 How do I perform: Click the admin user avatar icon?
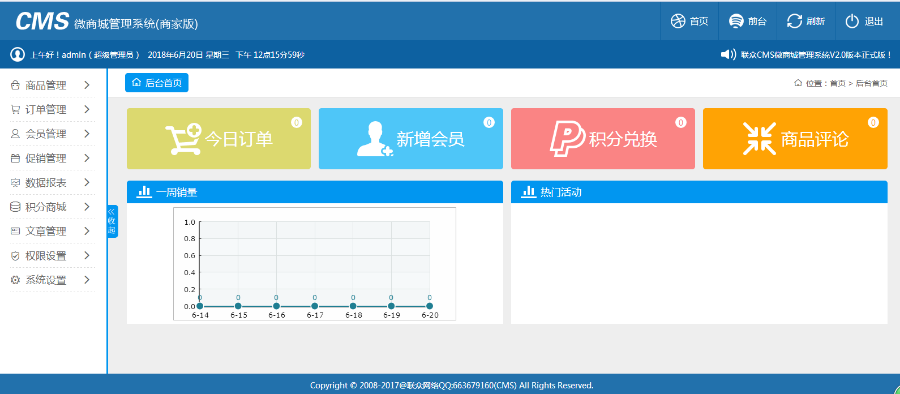[18, 55]
